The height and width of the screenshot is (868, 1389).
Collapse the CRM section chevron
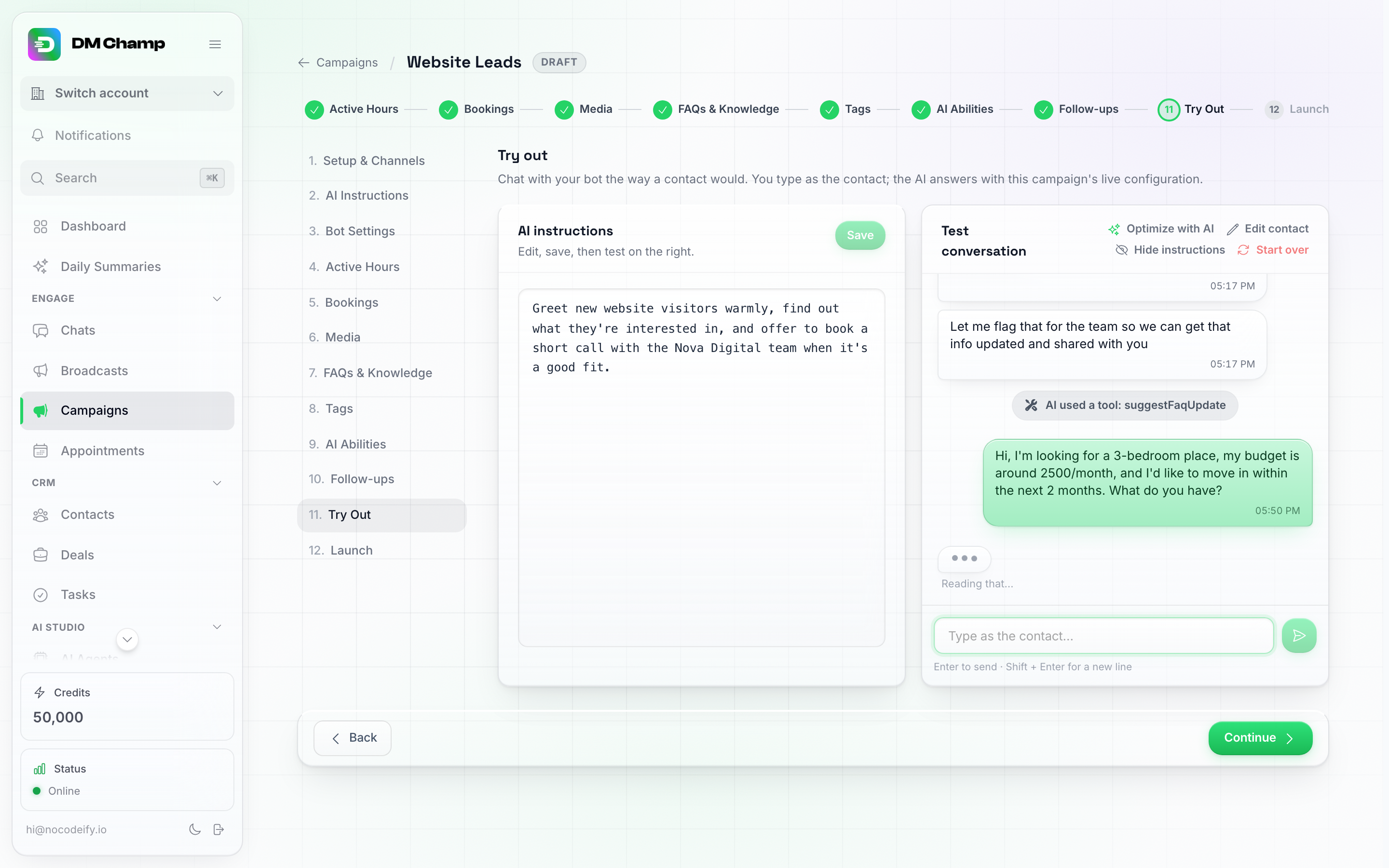[217, 483]
